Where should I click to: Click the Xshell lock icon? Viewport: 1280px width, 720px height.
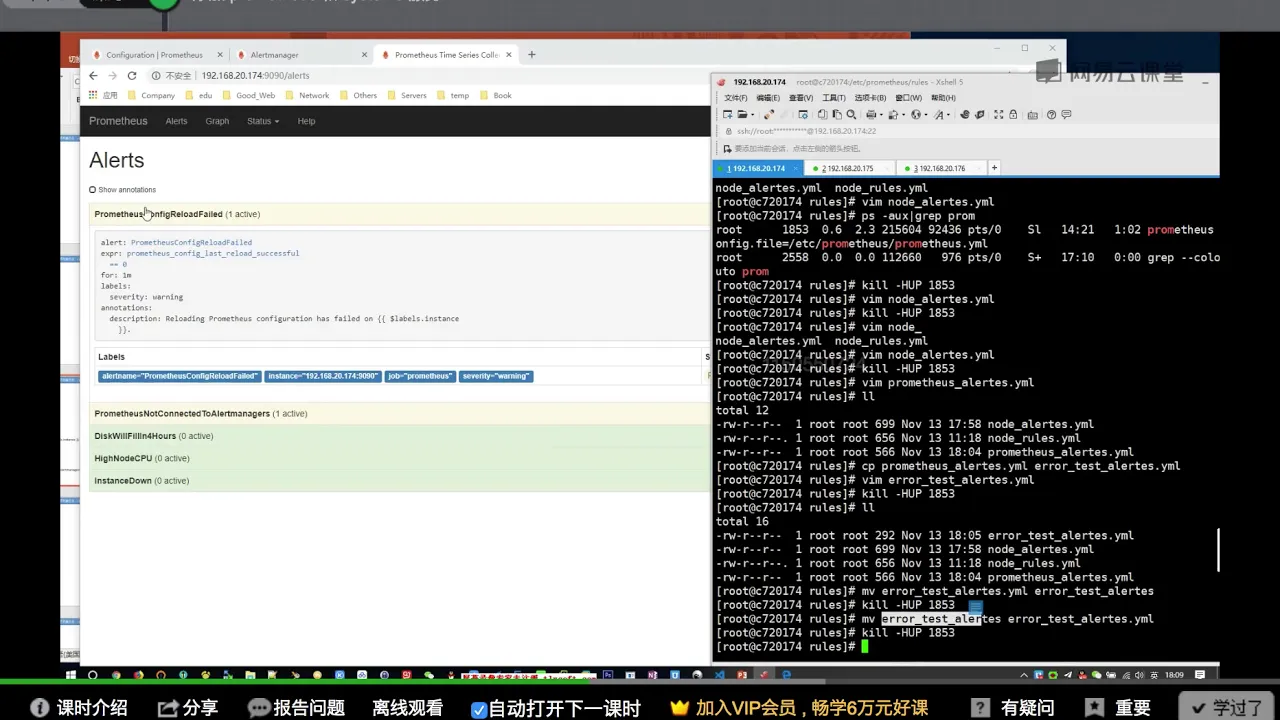click(1013, 115)
